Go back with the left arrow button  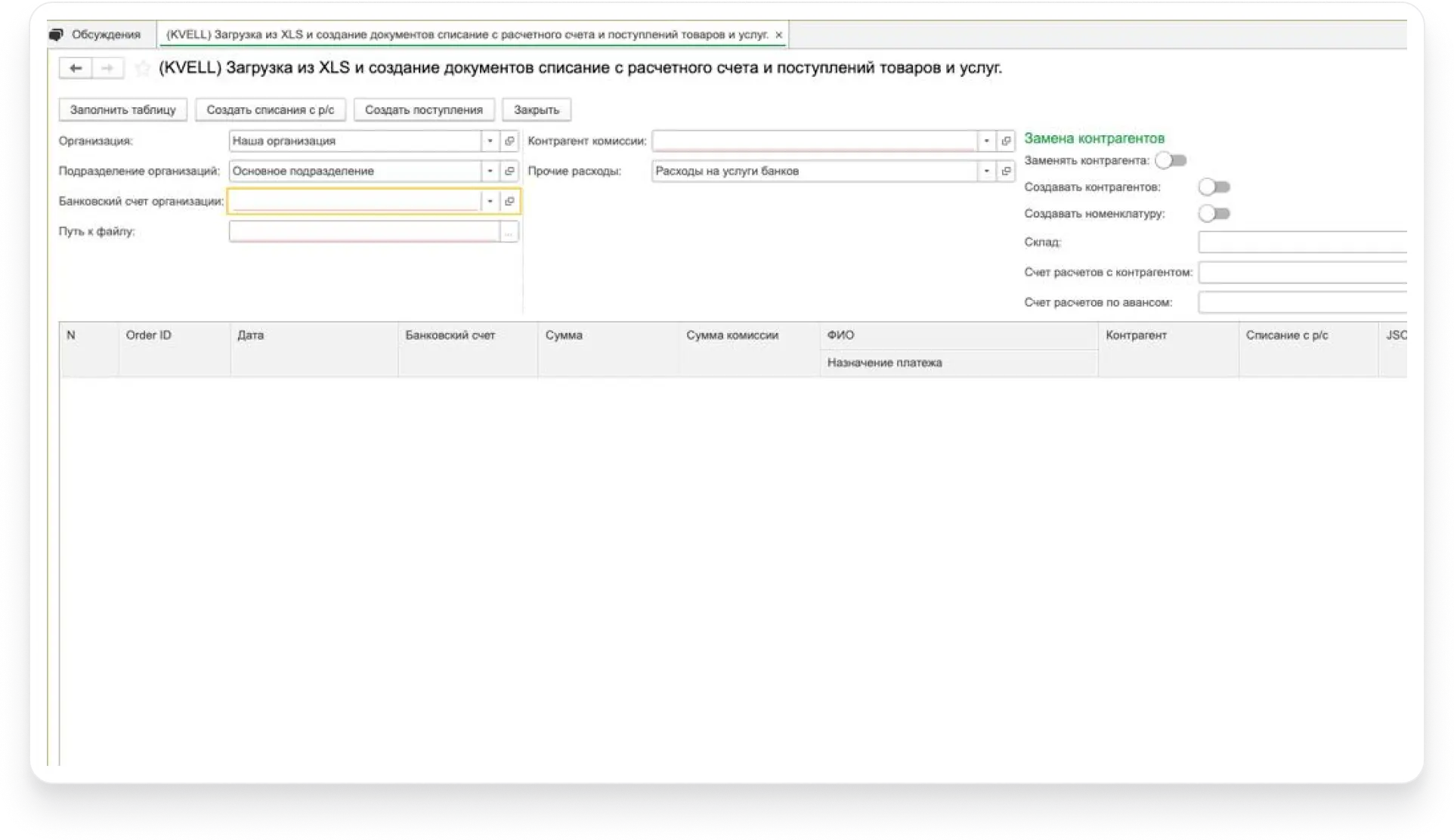point(76,68)
